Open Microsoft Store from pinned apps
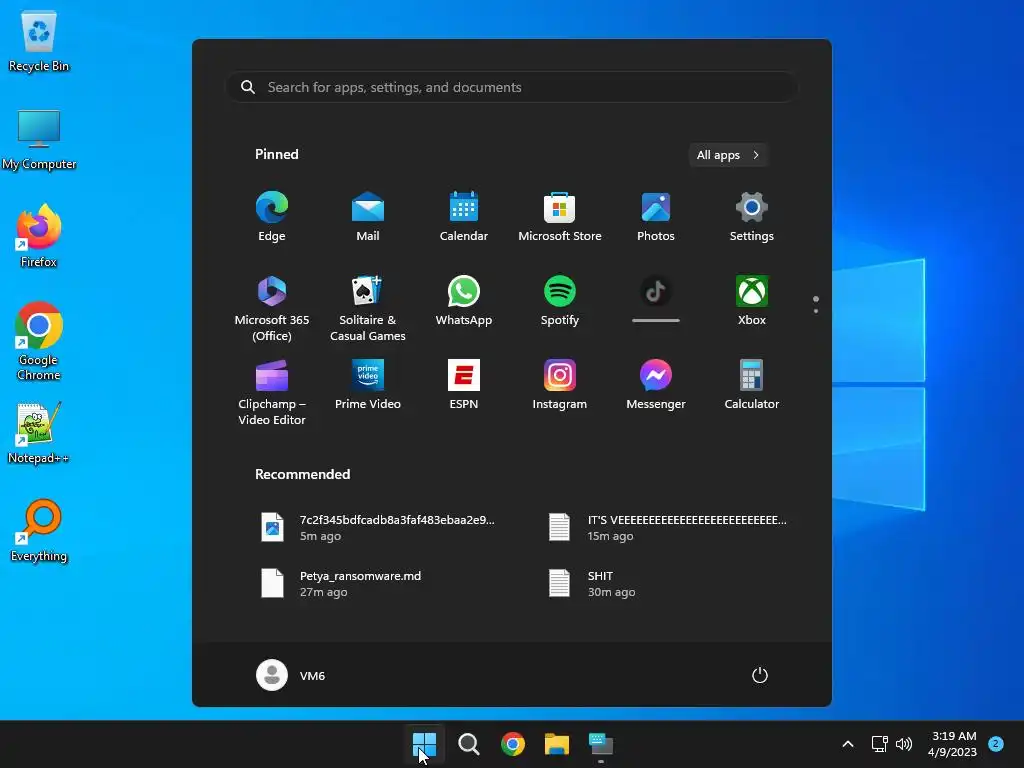The width and height of the screenshot is (1024, 768). pos(560,217)
